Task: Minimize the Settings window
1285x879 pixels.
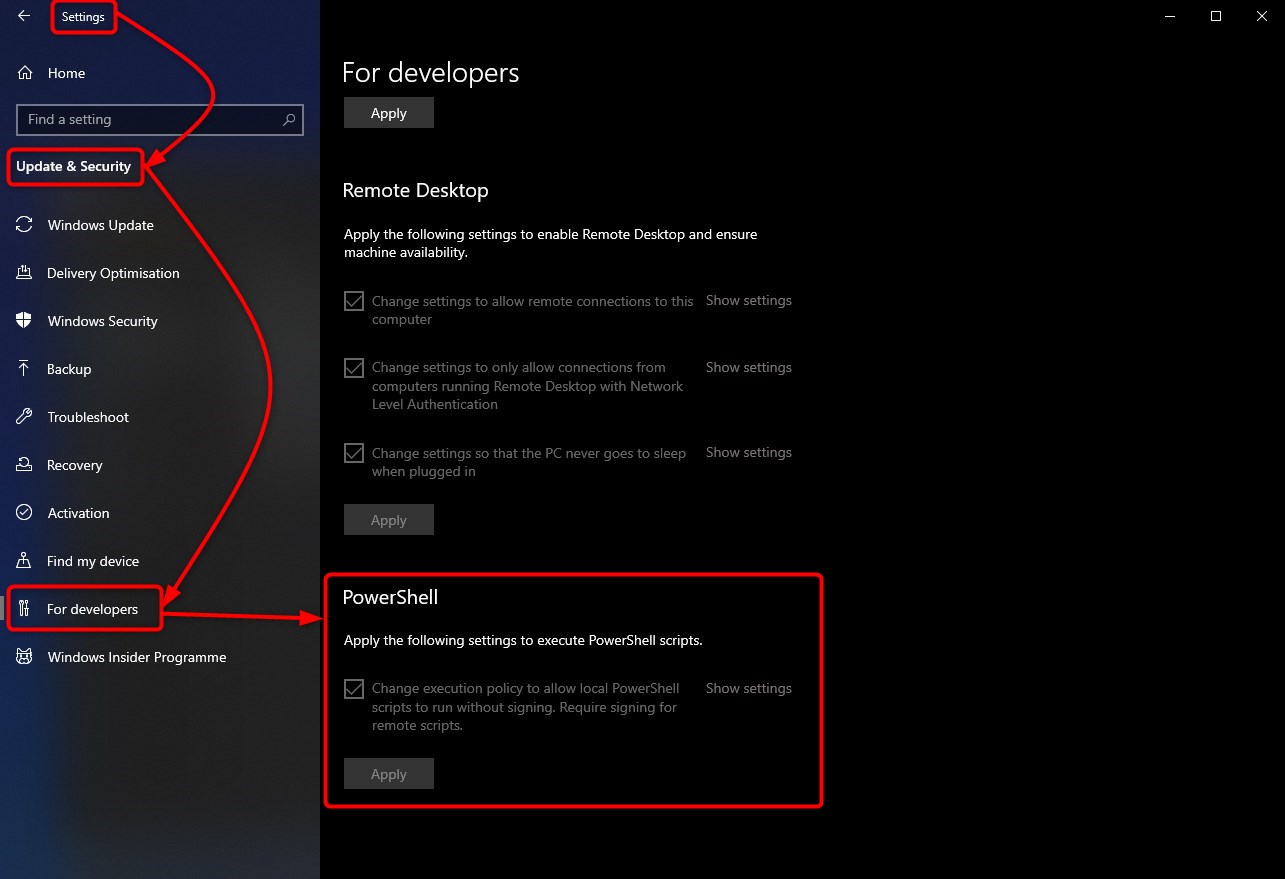Action: tap(1170, 16)
